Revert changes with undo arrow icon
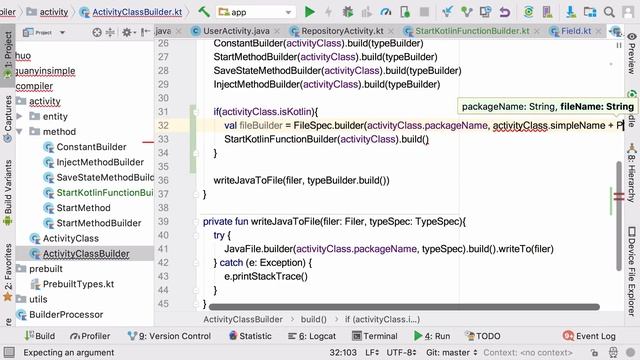Image resolution: width=640 pixels, height=360 pixels. 505,12
